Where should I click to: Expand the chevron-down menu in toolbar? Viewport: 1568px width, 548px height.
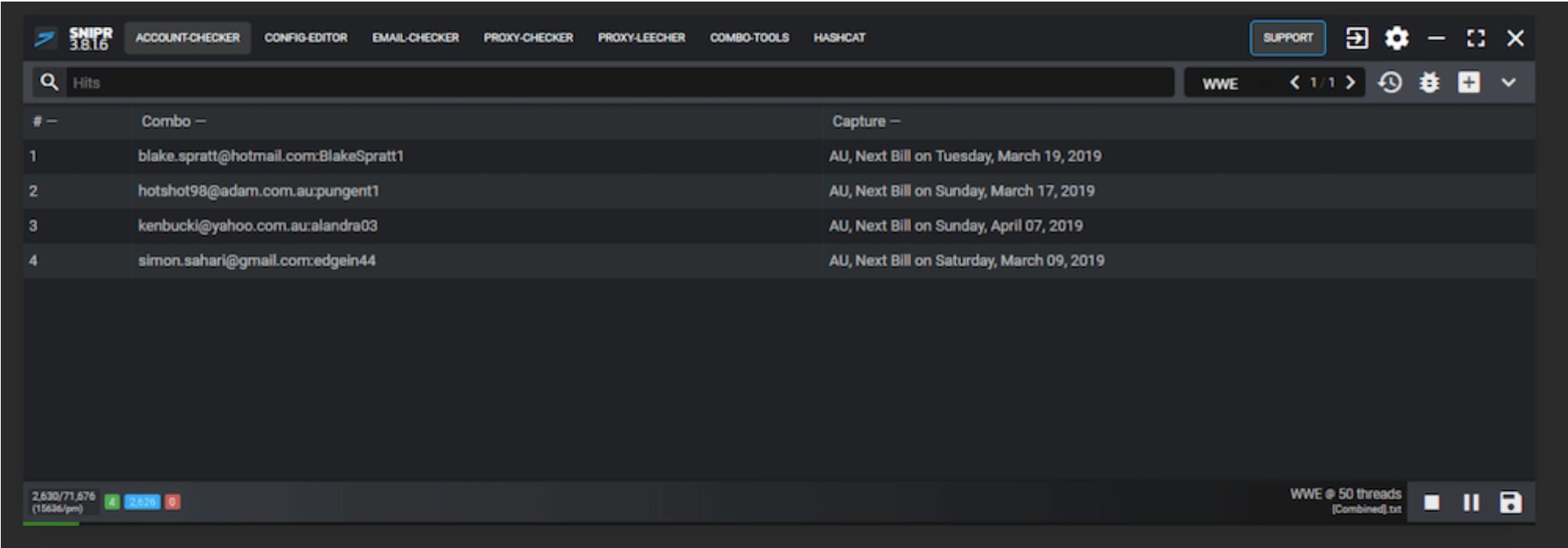tap(1509, 83)
